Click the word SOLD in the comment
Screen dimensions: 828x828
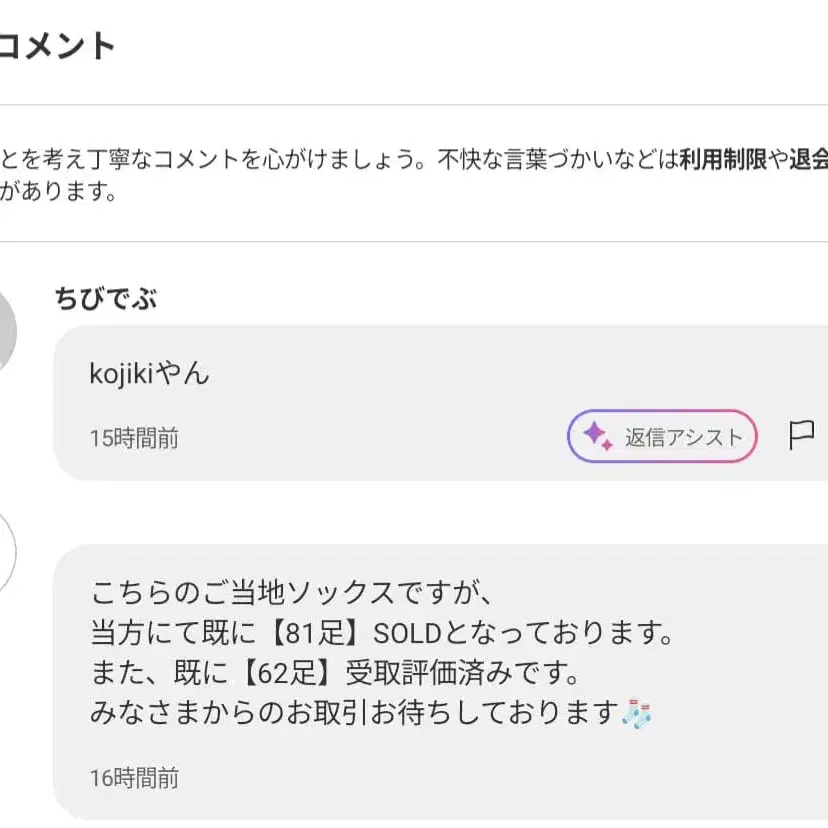click(407, 633)
